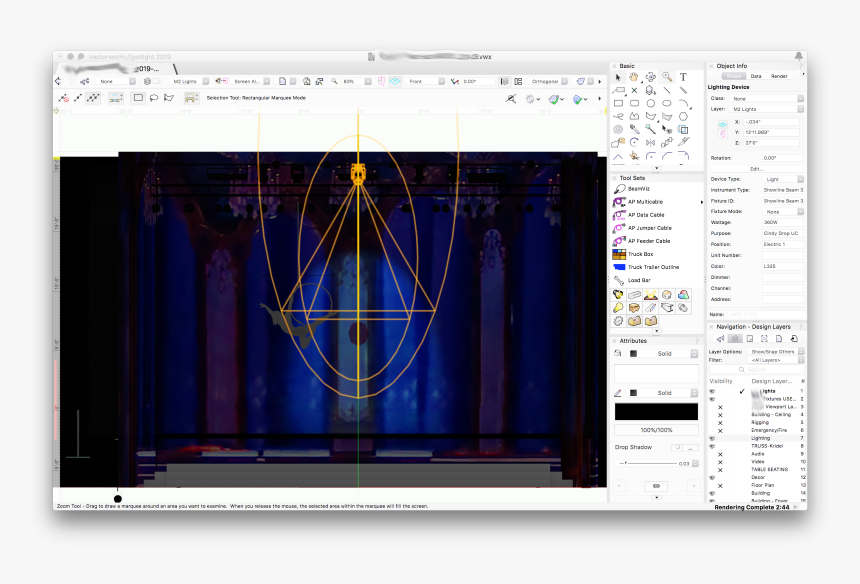This screenshot has height=584, width=860.
Task: Select the Circle tool
Action: 650,103
